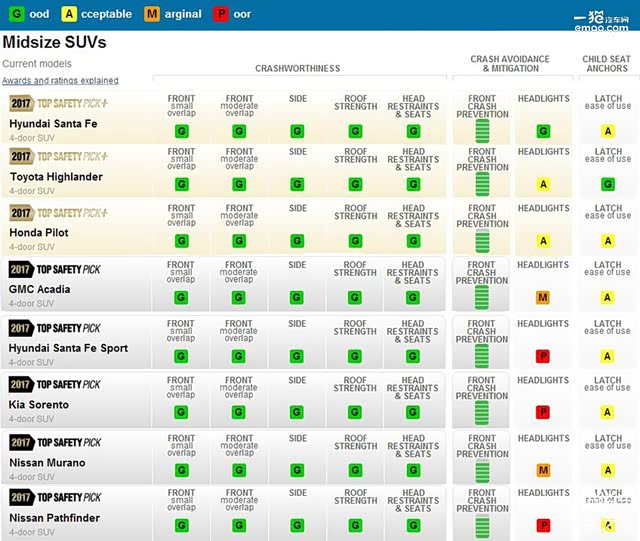Screen dimensions: 640x541
Task: Select Toyota Highlander LATCH Good rating icon
Action: click(x=608, y=184)
